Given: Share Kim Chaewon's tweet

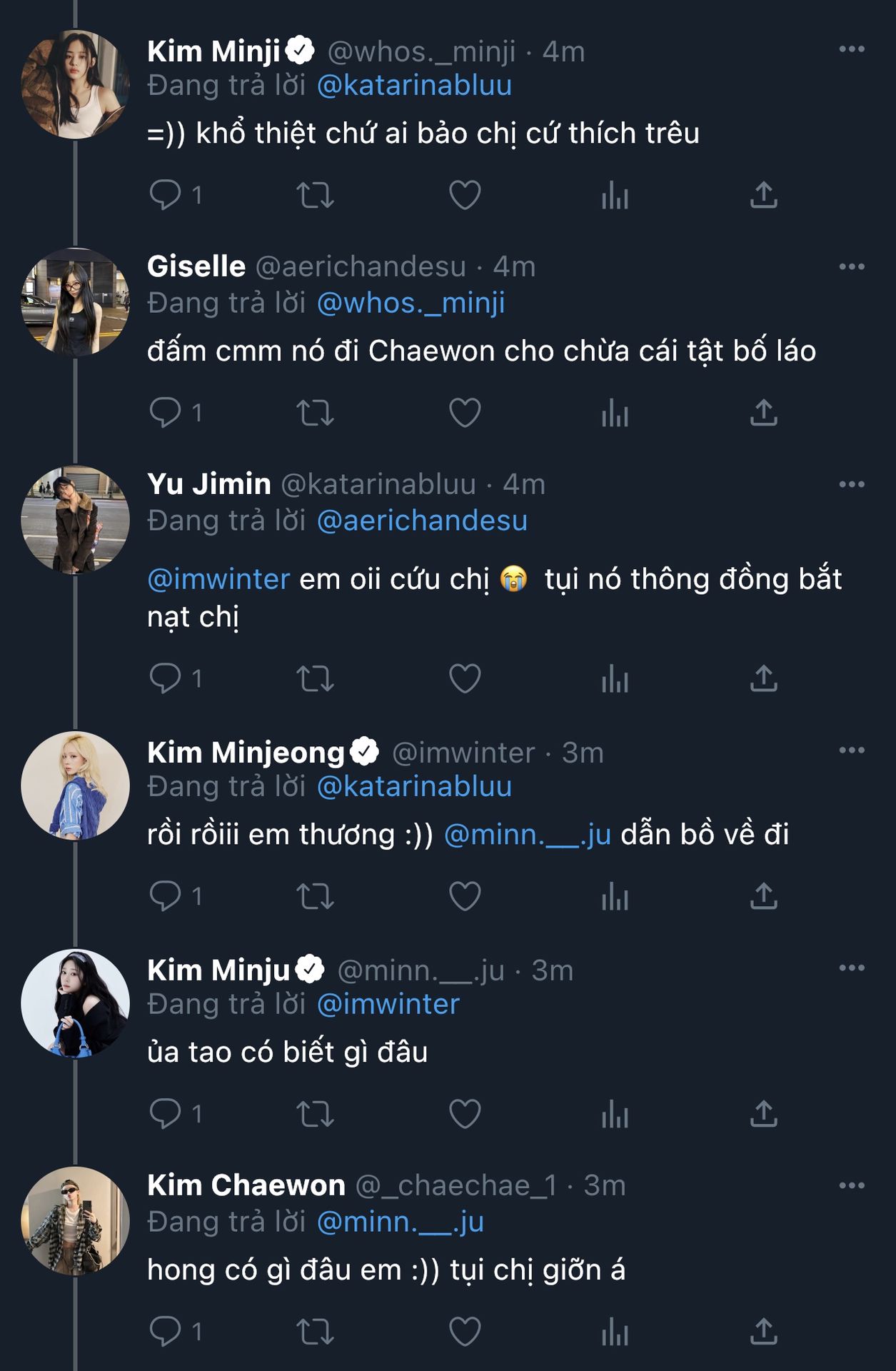Looking at the screenshot, I should (x=763, y=1332).
